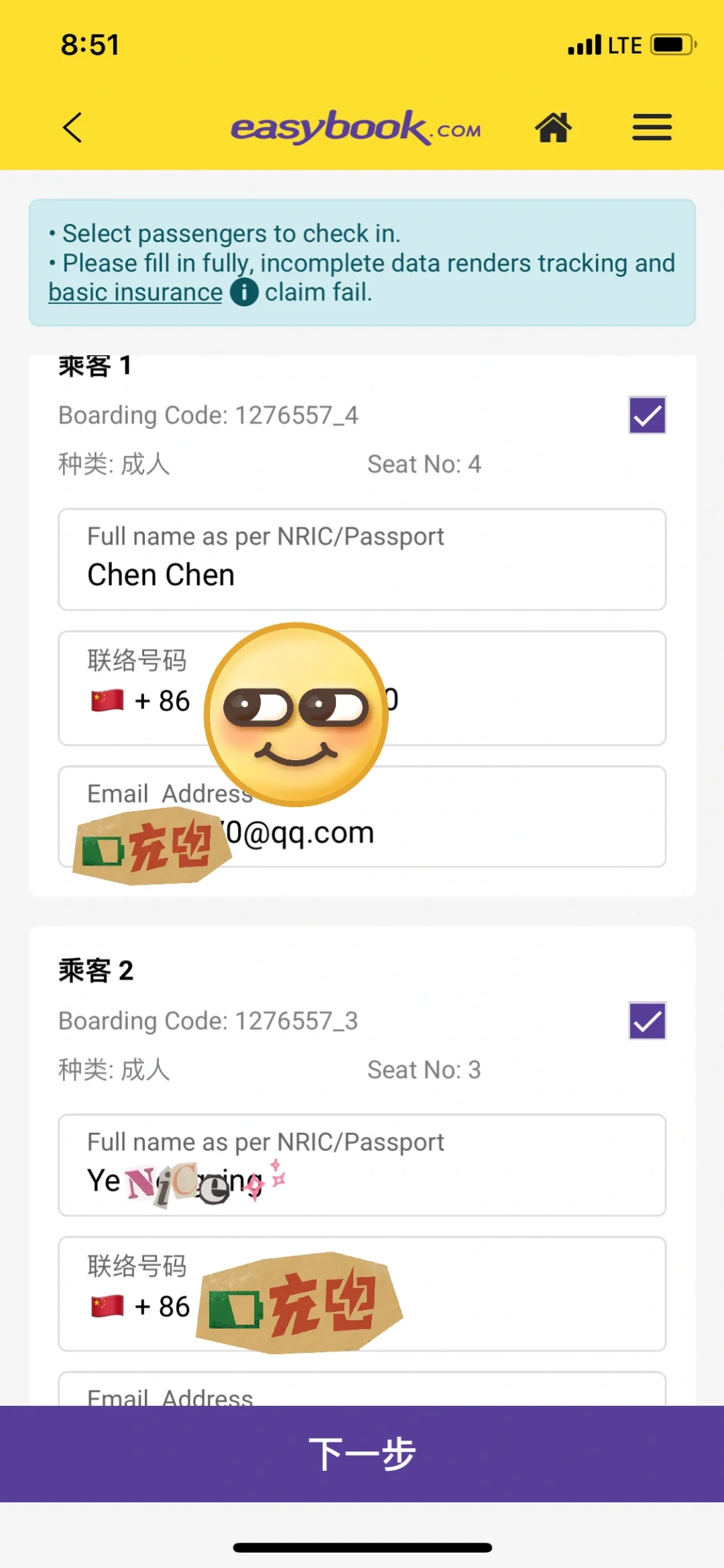Screen dimensions: 724x1568
Task: Edit passenger 2 full name field
Action: point(362,1165)
